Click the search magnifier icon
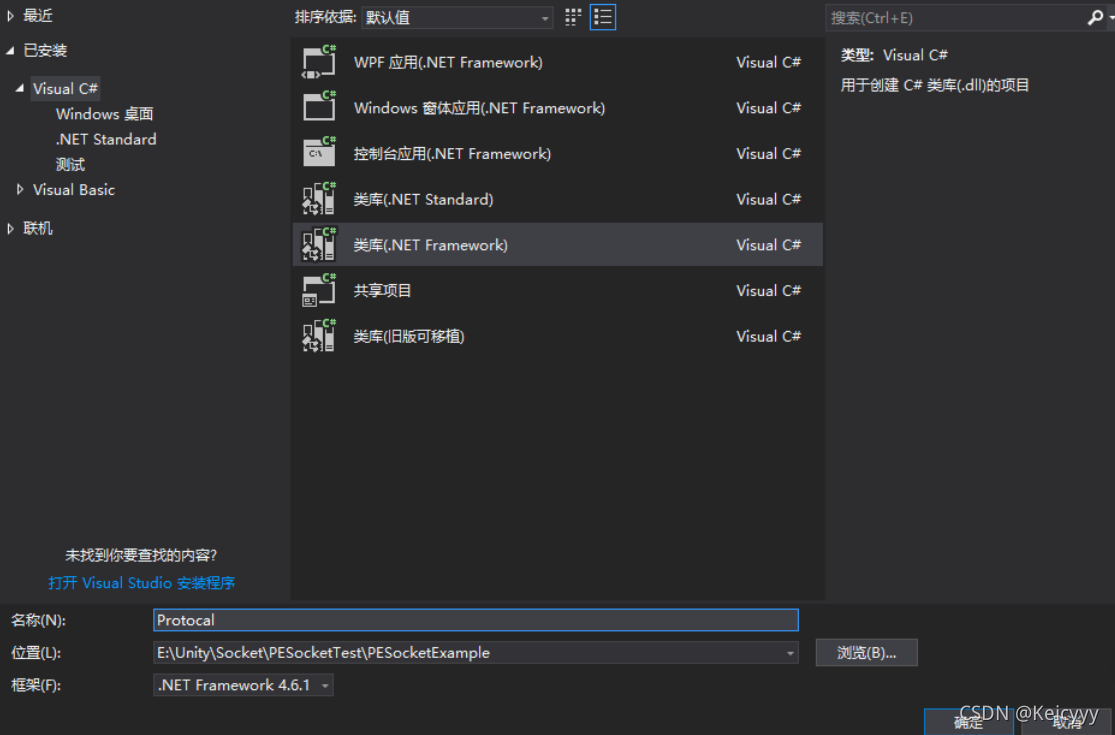Image resolution: width=1115 pixels, height=735 pixels. [x=1099, y=17]
